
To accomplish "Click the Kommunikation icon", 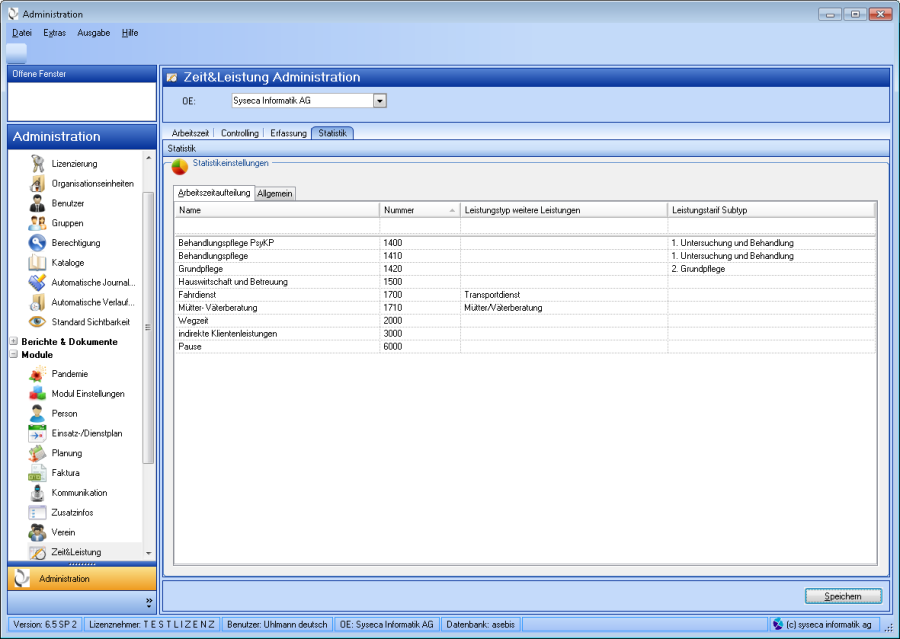I will 37,493.
